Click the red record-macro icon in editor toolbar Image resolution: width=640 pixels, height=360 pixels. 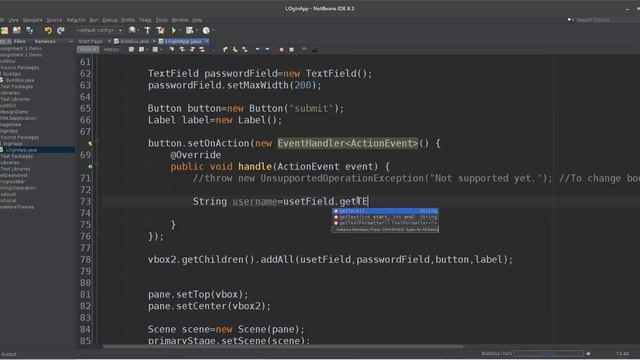(281, 50)
